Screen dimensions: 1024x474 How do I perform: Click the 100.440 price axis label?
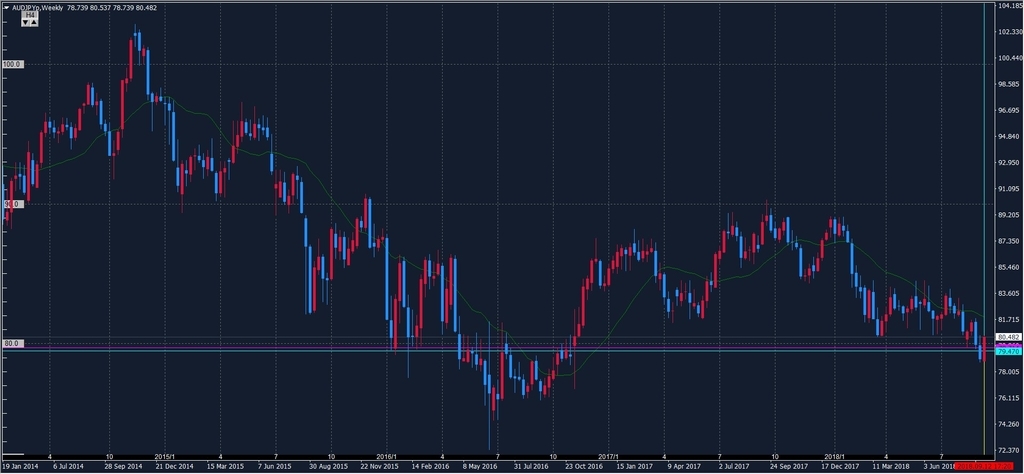[x=1008, y=58]
